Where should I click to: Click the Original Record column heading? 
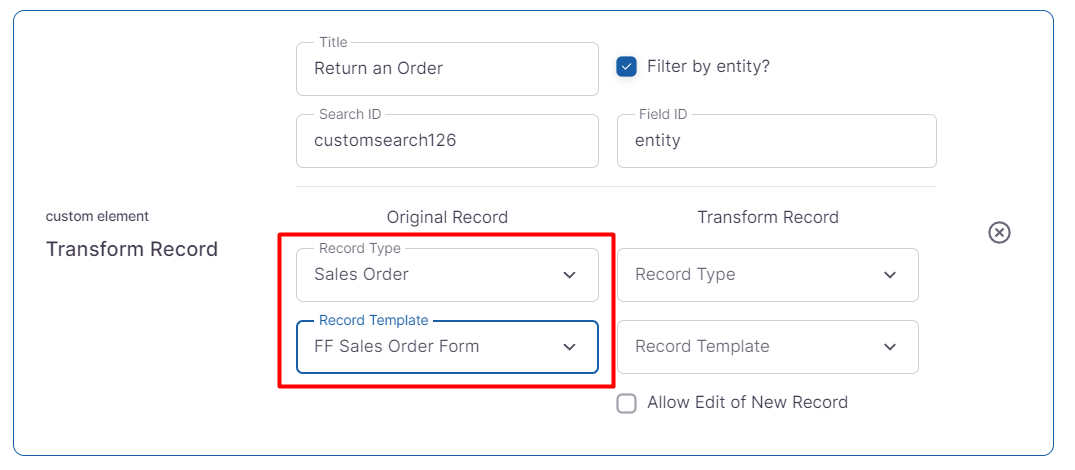pyautogui.click(x=447, y=217)
